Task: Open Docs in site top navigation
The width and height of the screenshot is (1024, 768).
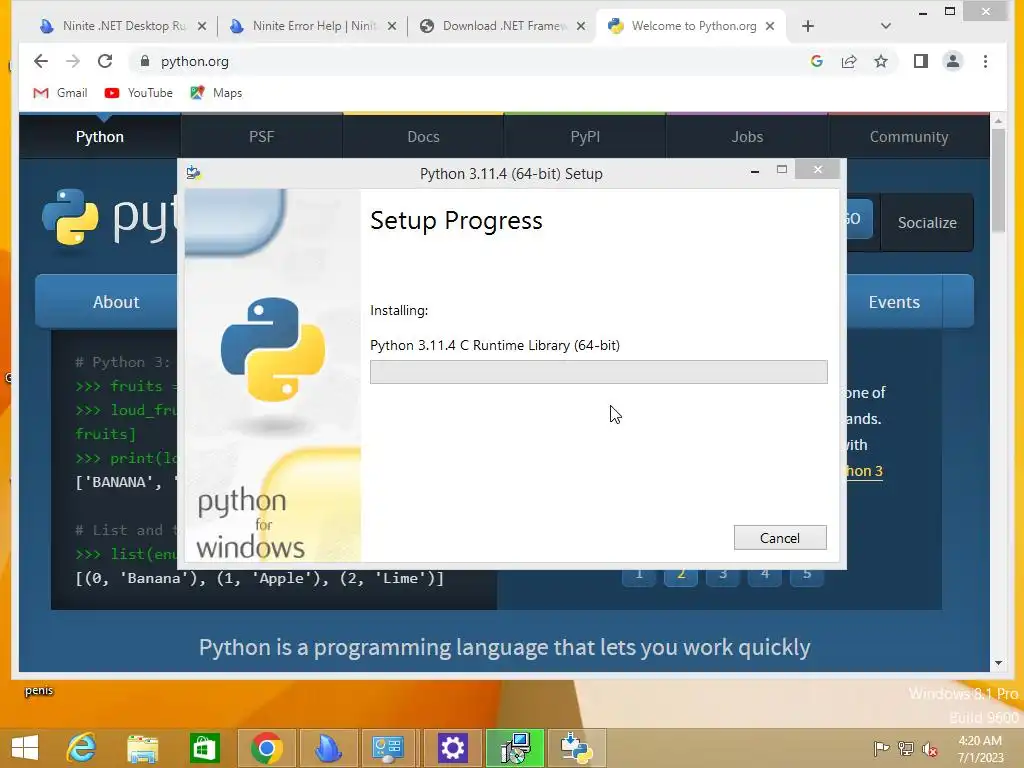Action: (423, 136)
